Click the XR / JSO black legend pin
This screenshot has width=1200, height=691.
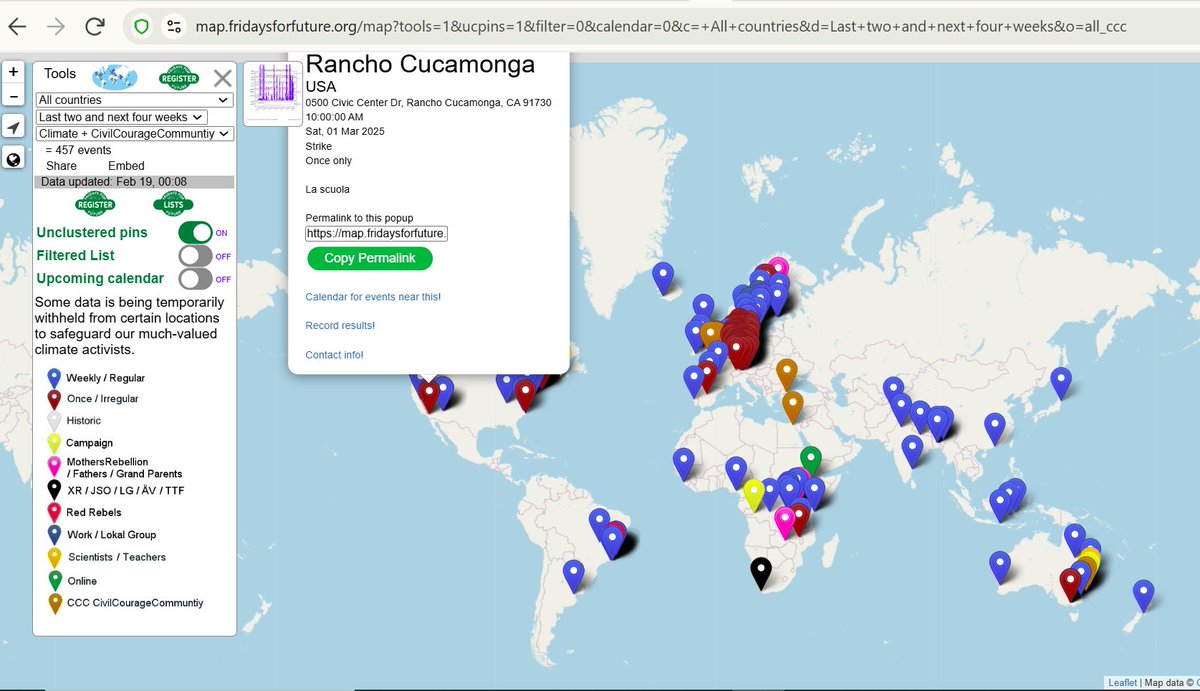tap(54, 489)
